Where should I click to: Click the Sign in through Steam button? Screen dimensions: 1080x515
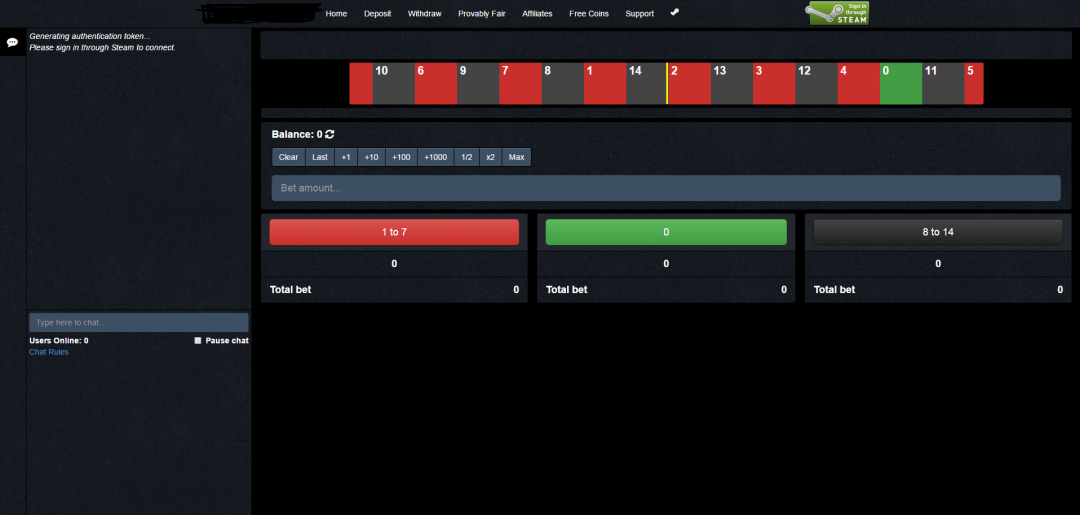[x=838, y=13]
